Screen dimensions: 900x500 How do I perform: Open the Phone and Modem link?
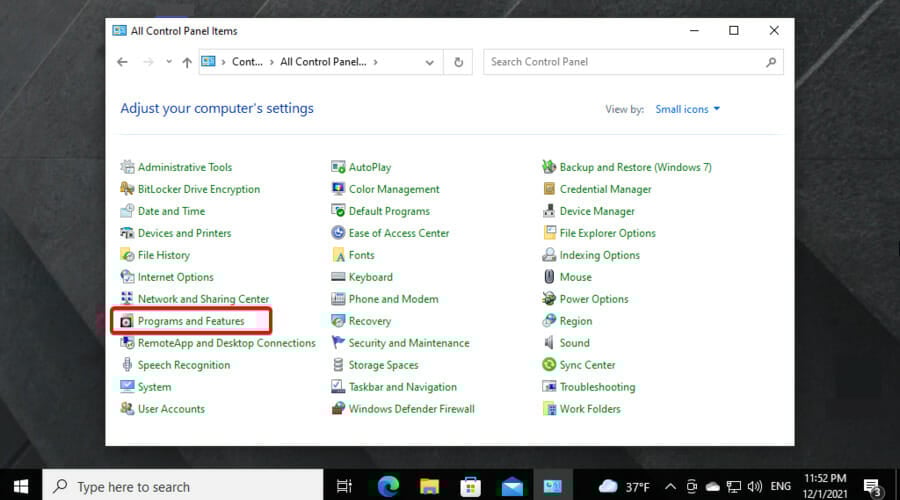(393, 299)
